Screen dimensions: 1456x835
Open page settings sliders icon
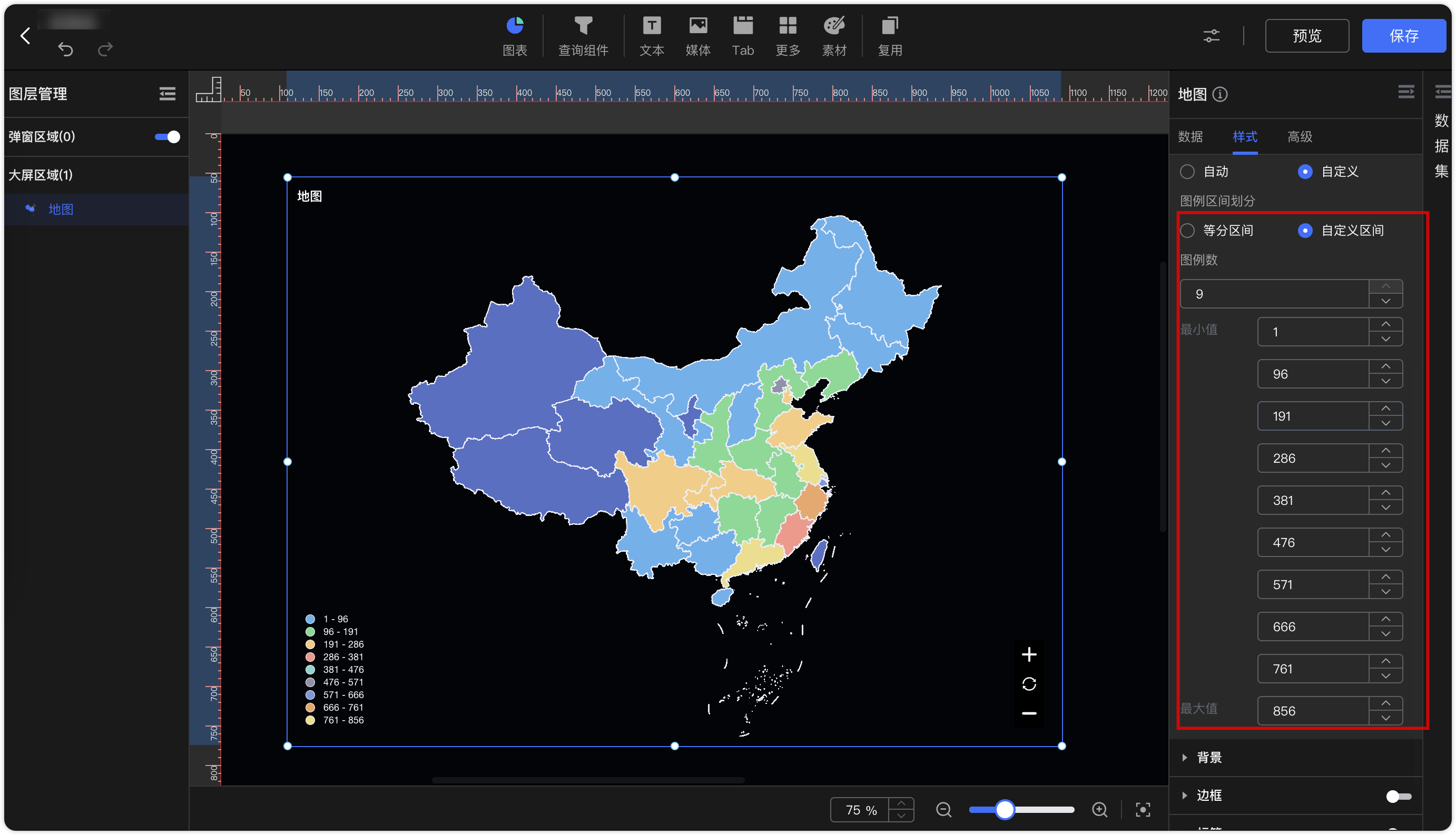coord(1211,36)
